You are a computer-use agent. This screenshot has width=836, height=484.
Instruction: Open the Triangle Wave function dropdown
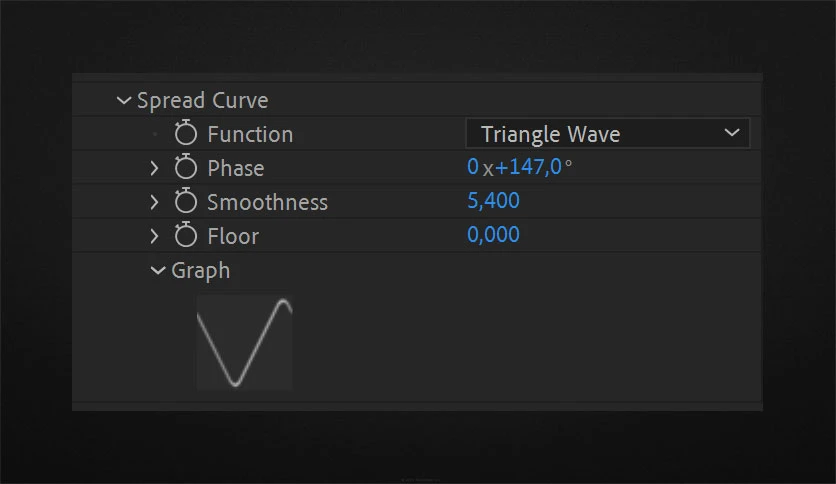click(x=607, y=133)
